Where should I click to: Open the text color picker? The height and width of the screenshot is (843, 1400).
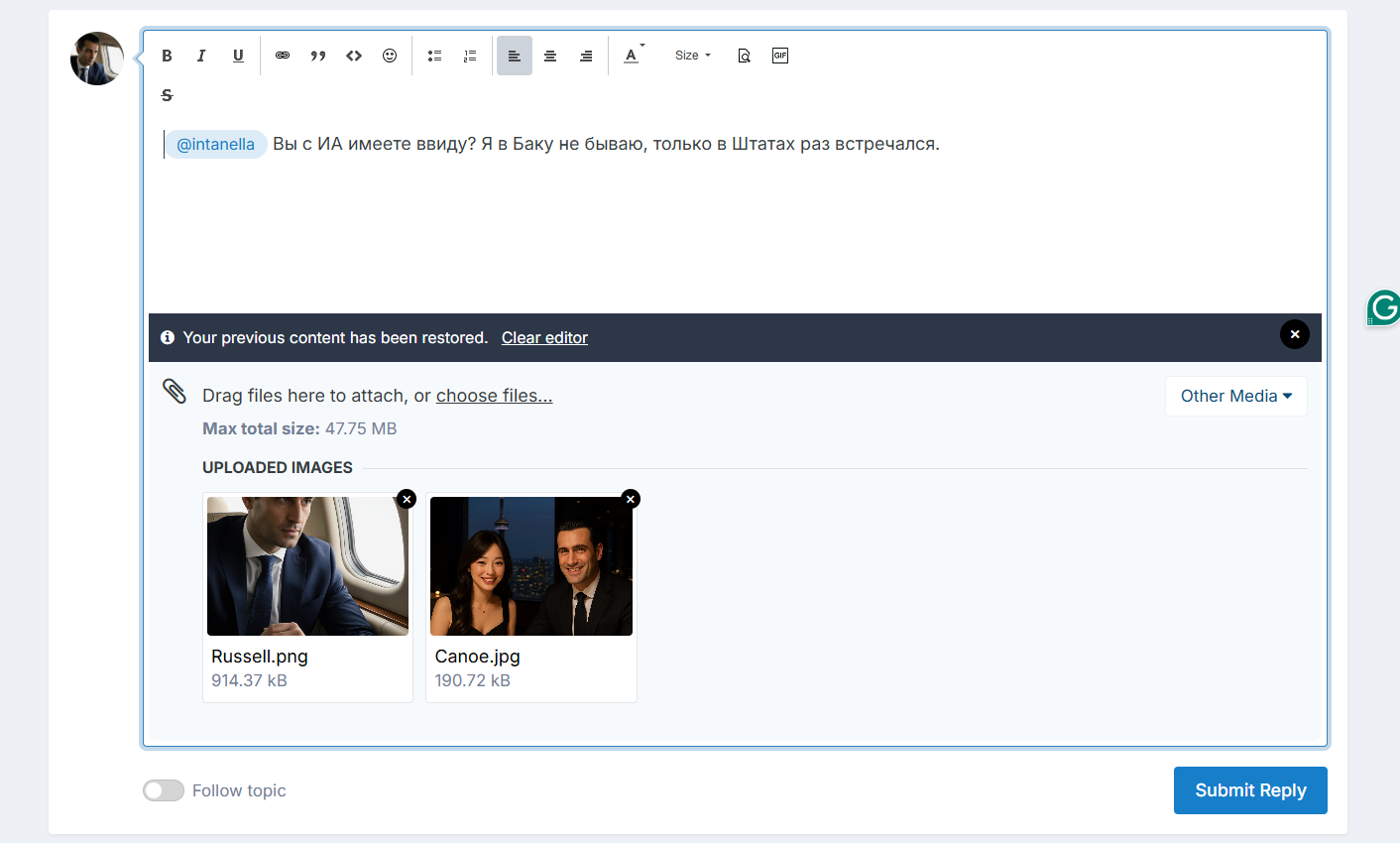coord(632,56)
